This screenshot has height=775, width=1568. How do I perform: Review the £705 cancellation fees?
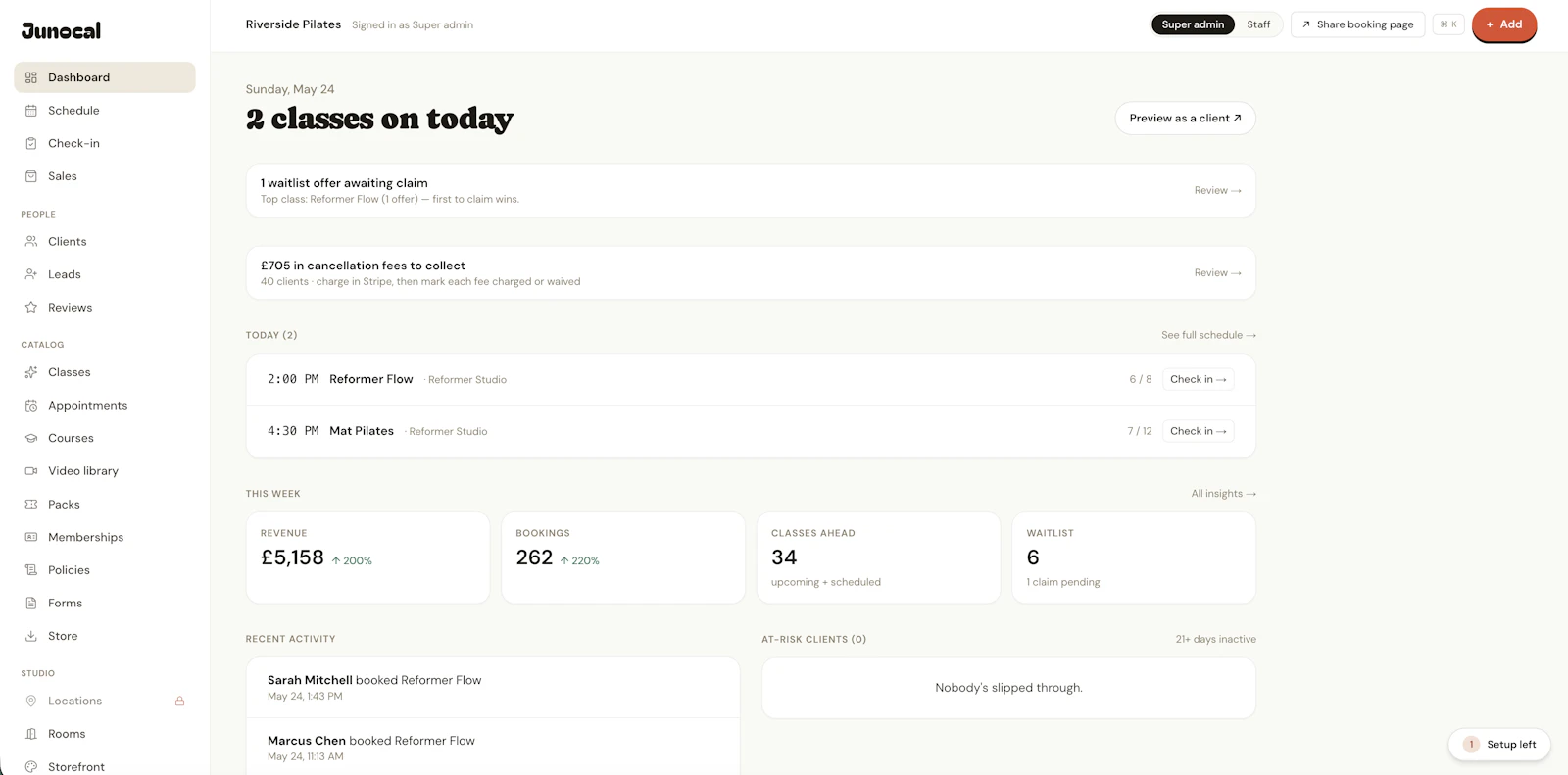click(x=1217, y=273)
